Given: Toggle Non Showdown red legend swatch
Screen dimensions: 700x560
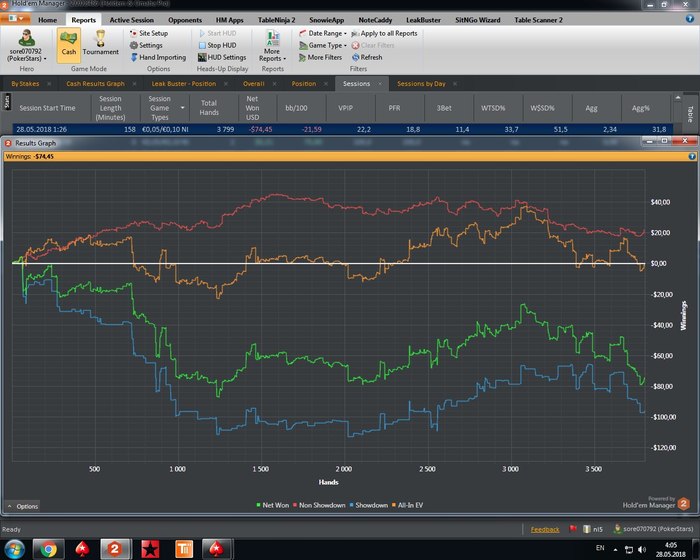Looking at the screenshot, I should pos(295,505).
